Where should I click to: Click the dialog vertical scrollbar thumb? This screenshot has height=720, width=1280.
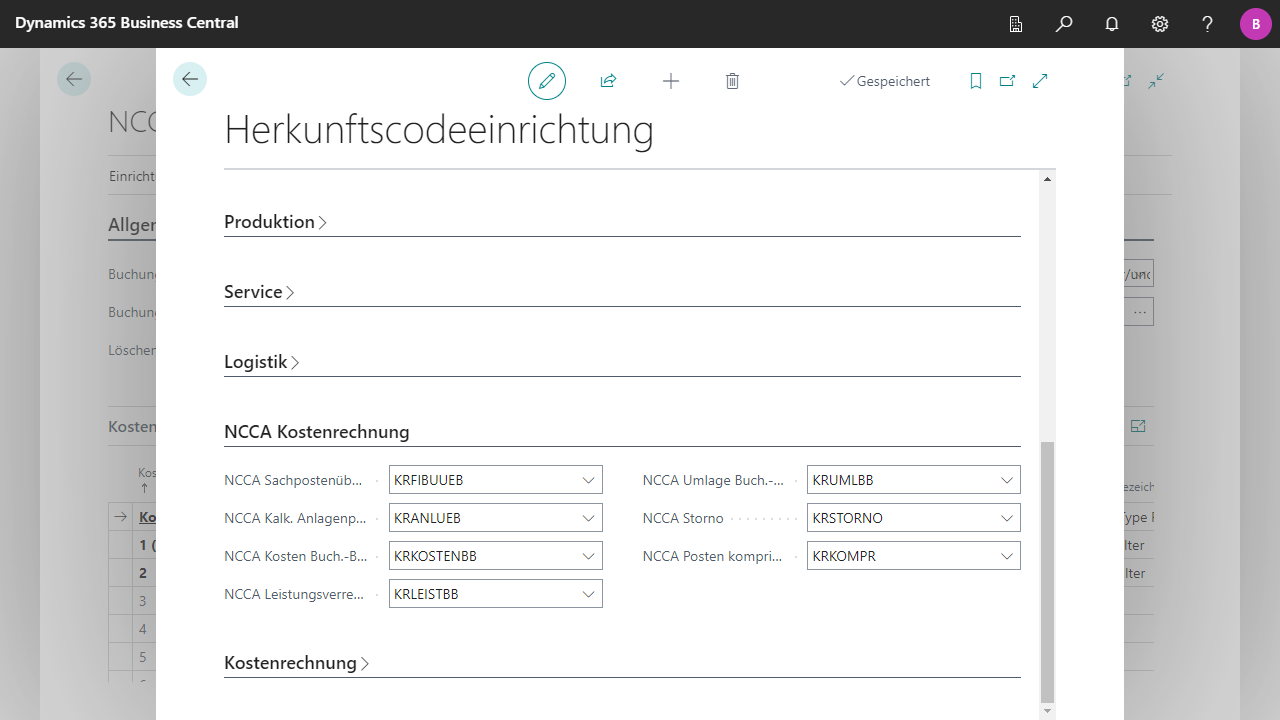click(x=1048, y=571)
